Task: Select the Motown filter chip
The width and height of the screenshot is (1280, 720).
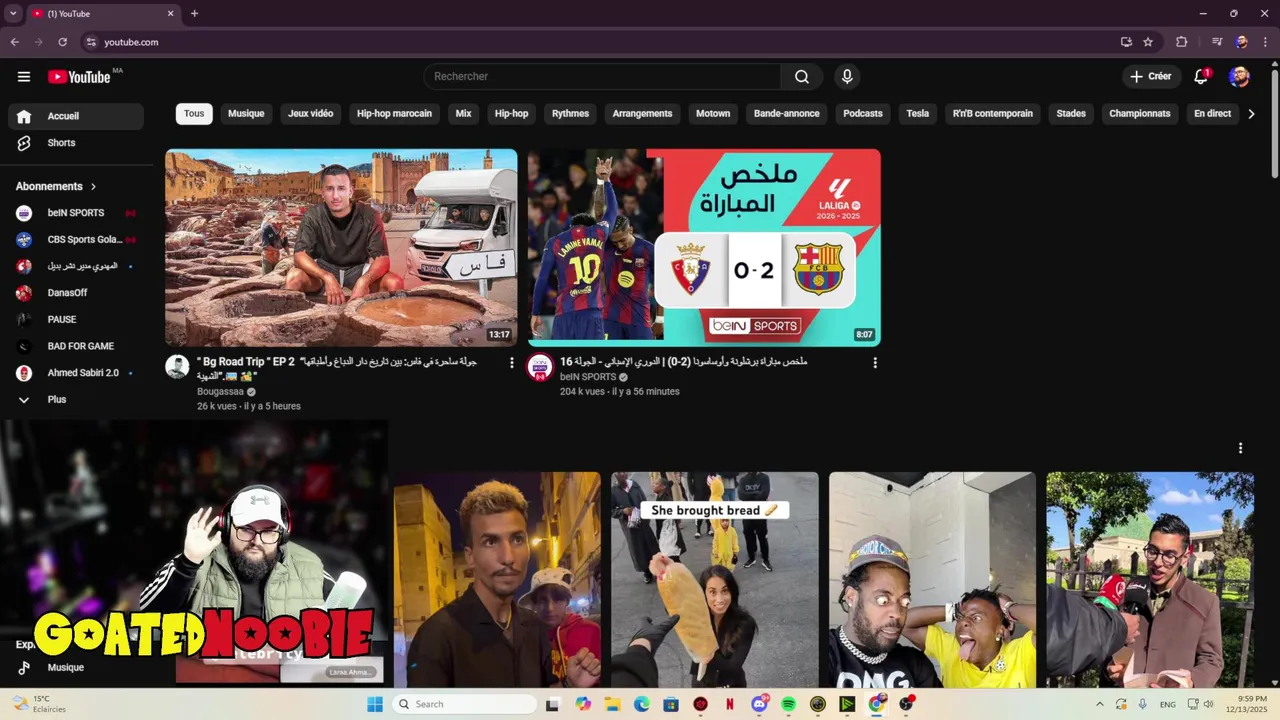Action: pos(713,114)
